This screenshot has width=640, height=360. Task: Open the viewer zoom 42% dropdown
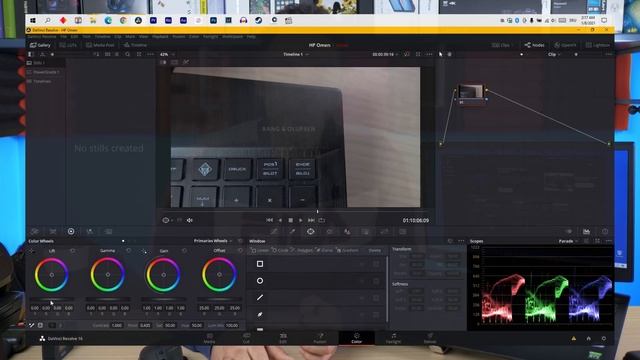pyautogui.click(x=167, y=54)
